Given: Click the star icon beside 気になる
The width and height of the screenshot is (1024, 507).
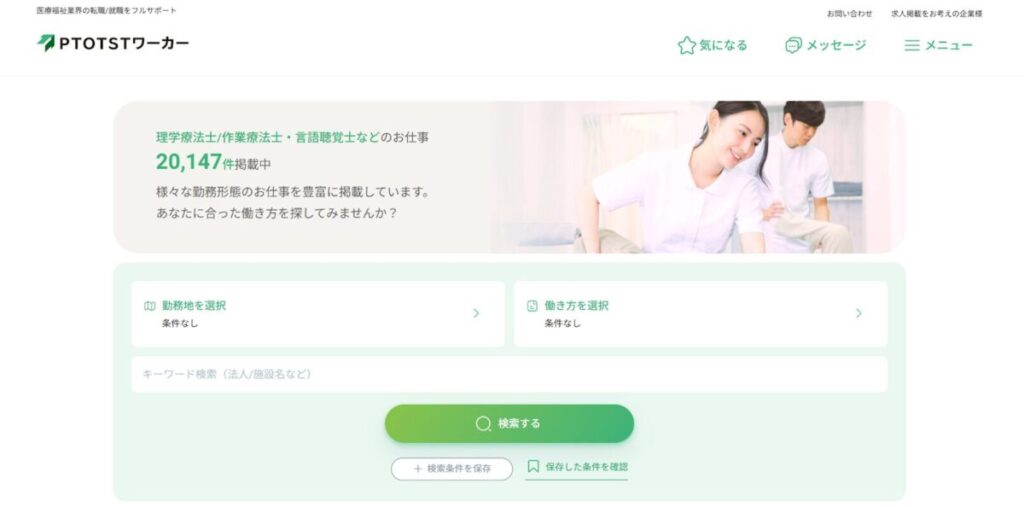Looking at the screenshot, I should pyautogui.click(x=686, y=45).
